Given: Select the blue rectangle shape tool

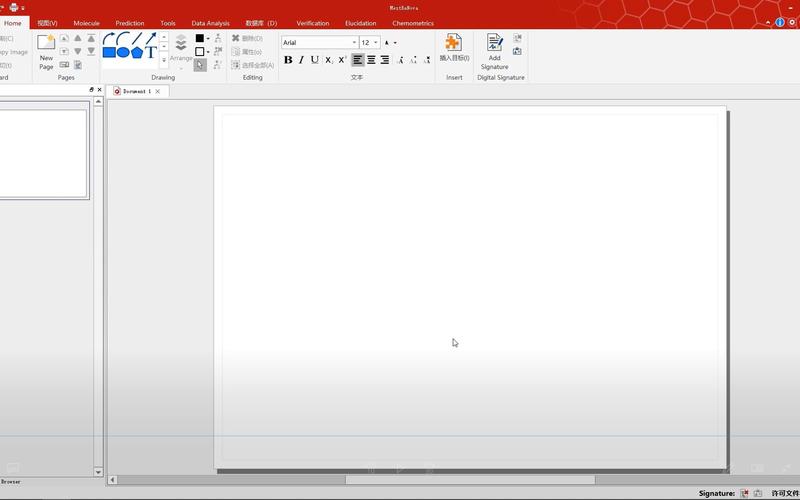Looking at the screenshot, I should [x=109, y=52].
